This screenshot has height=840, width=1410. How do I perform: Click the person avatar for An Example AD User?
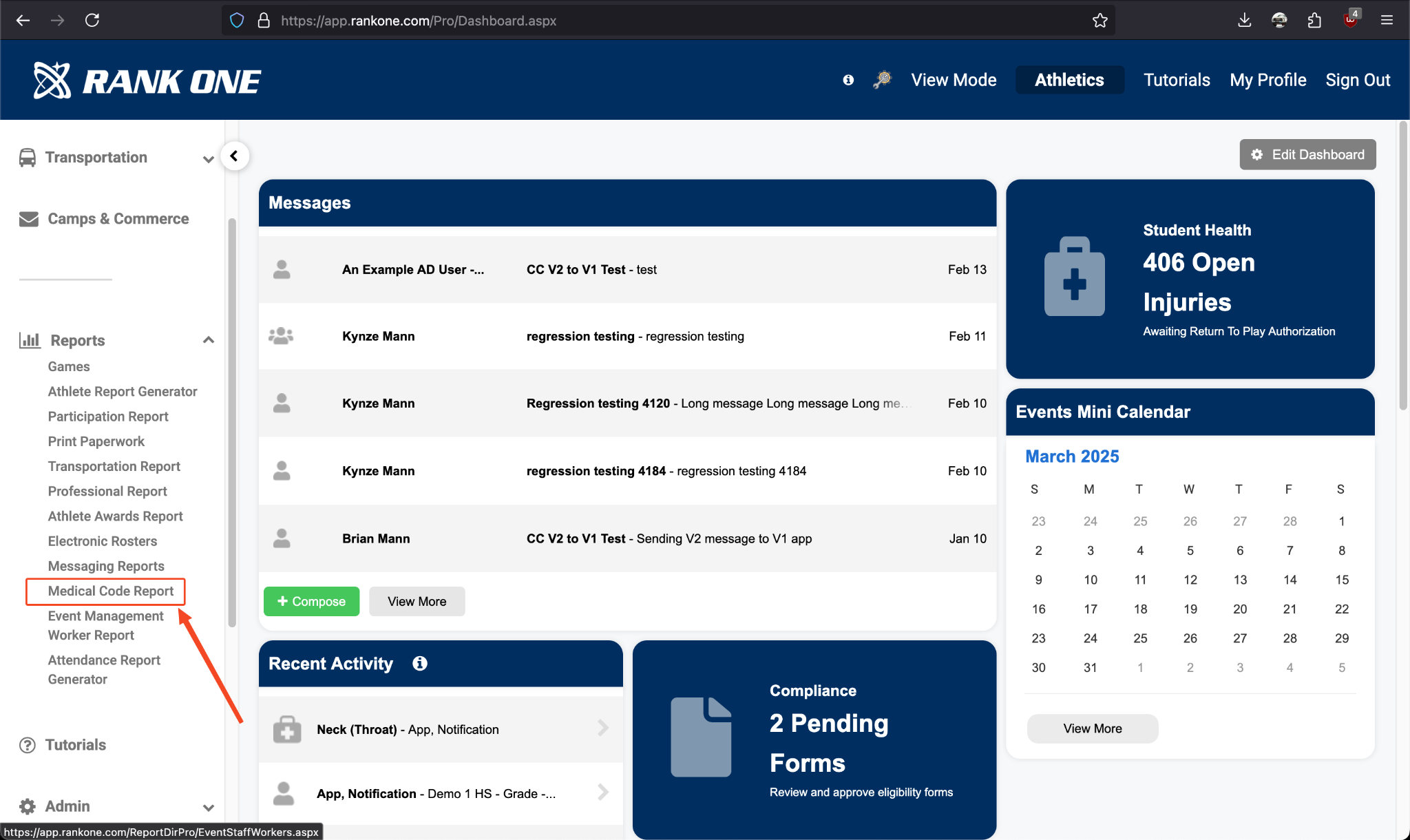click(x=282, y=269)
